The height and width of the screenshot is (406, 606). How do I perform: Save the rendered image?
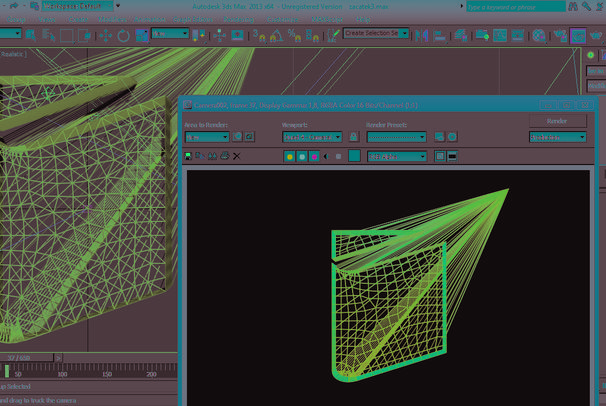189,157
